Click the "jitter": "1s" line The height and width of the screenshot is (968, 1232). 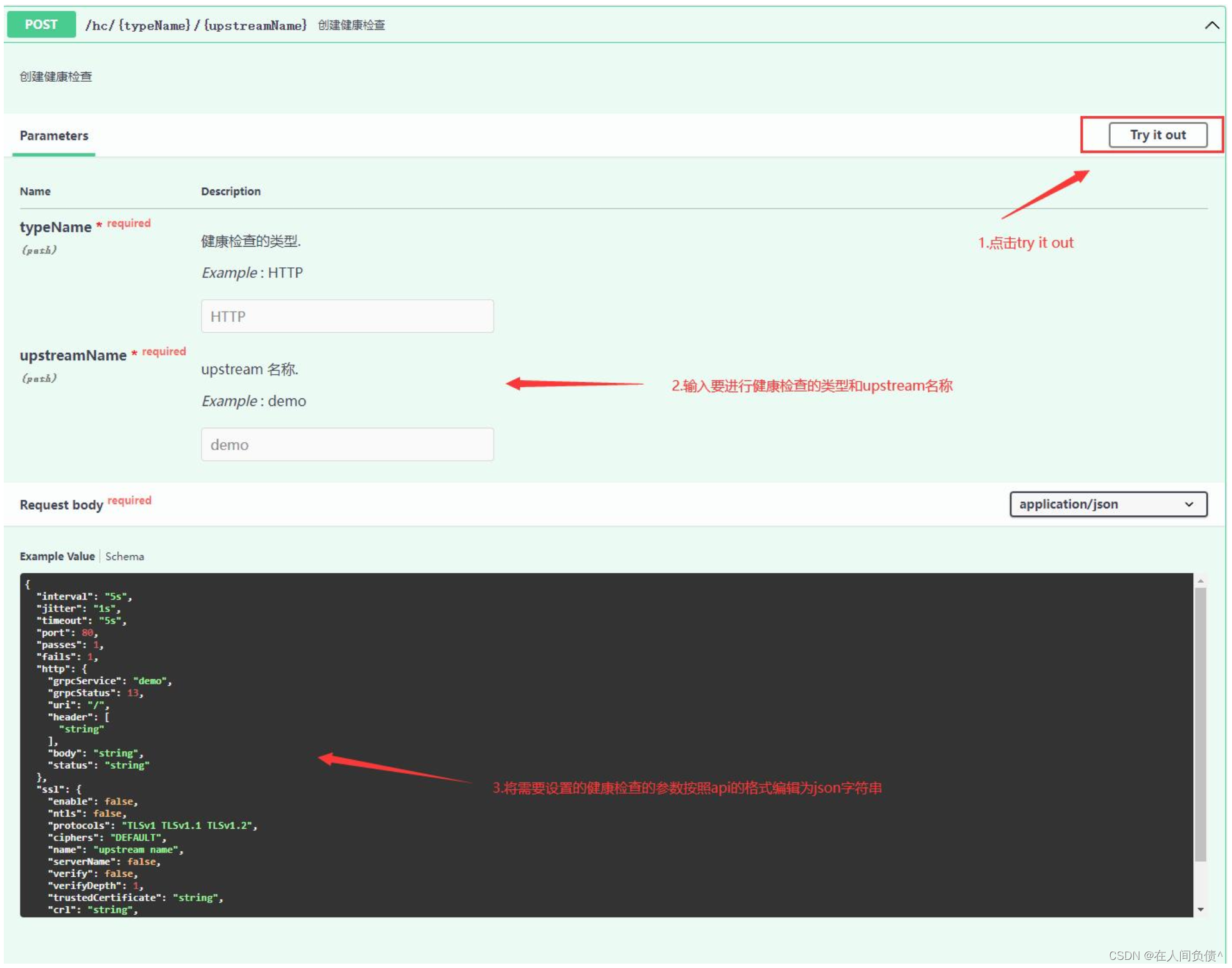[79, 608]
